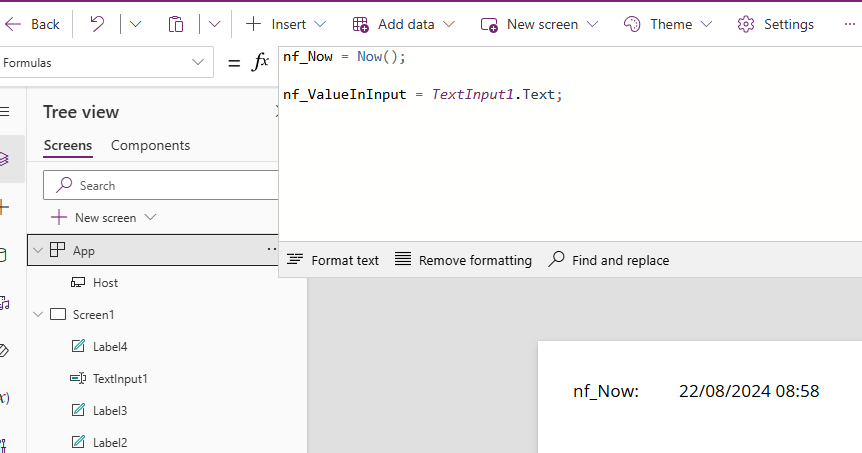Image resolution: width=862 pixels, height=453 pixels.
Task: Click the Tree view Search box
Action: (x=161, y=185)
